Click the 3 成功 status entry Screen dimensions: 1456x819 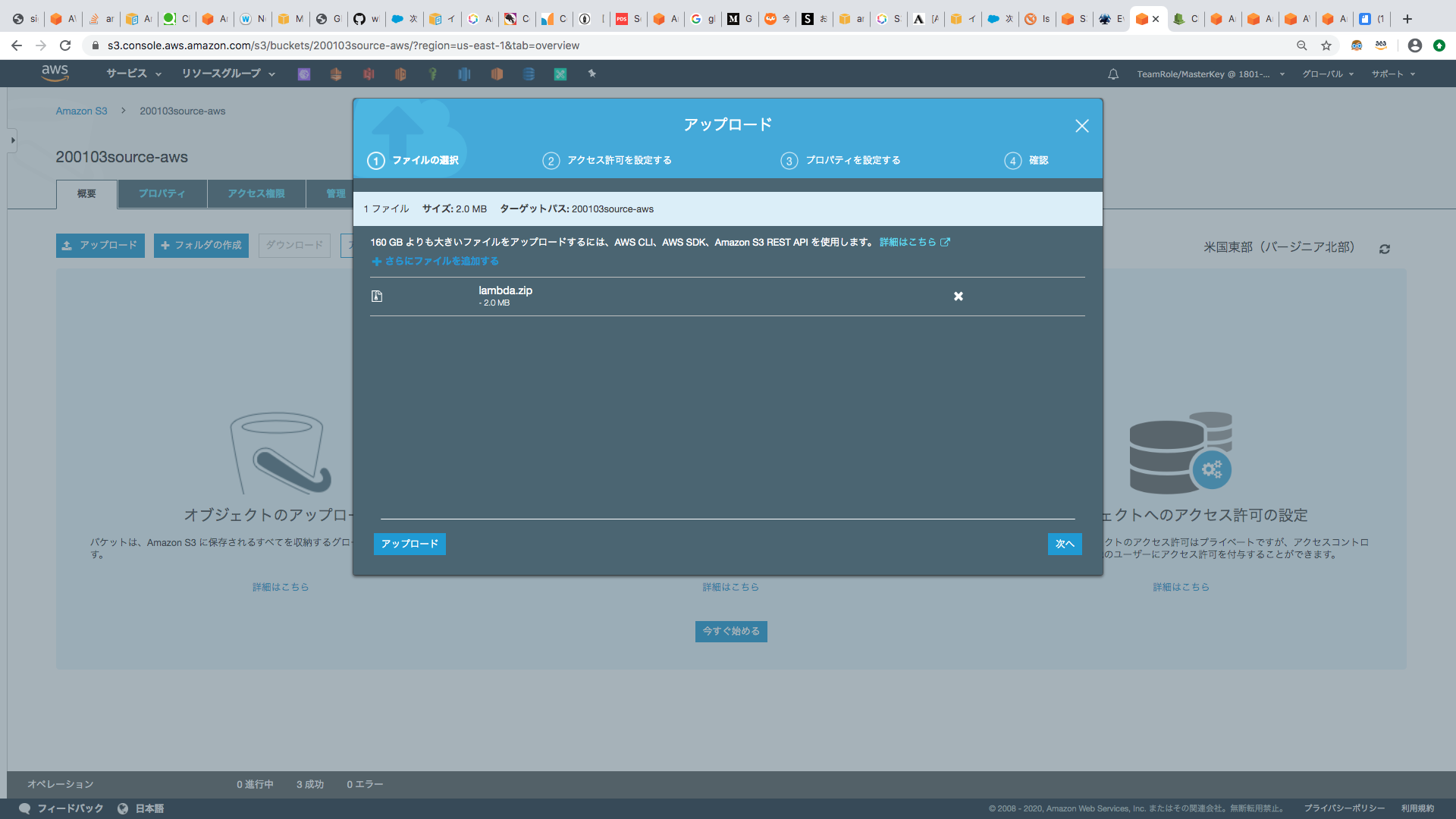[x=310, y=784]
